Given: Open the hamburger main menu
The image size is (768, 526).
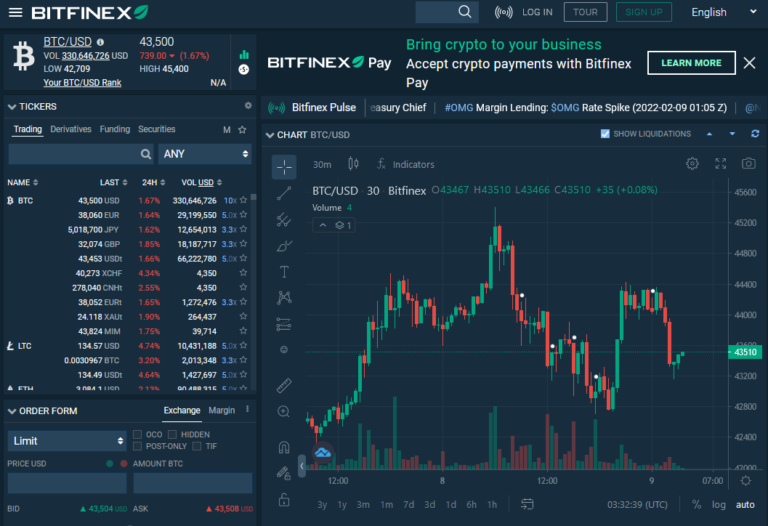Looking at the screenshot, I should point(16,12).
